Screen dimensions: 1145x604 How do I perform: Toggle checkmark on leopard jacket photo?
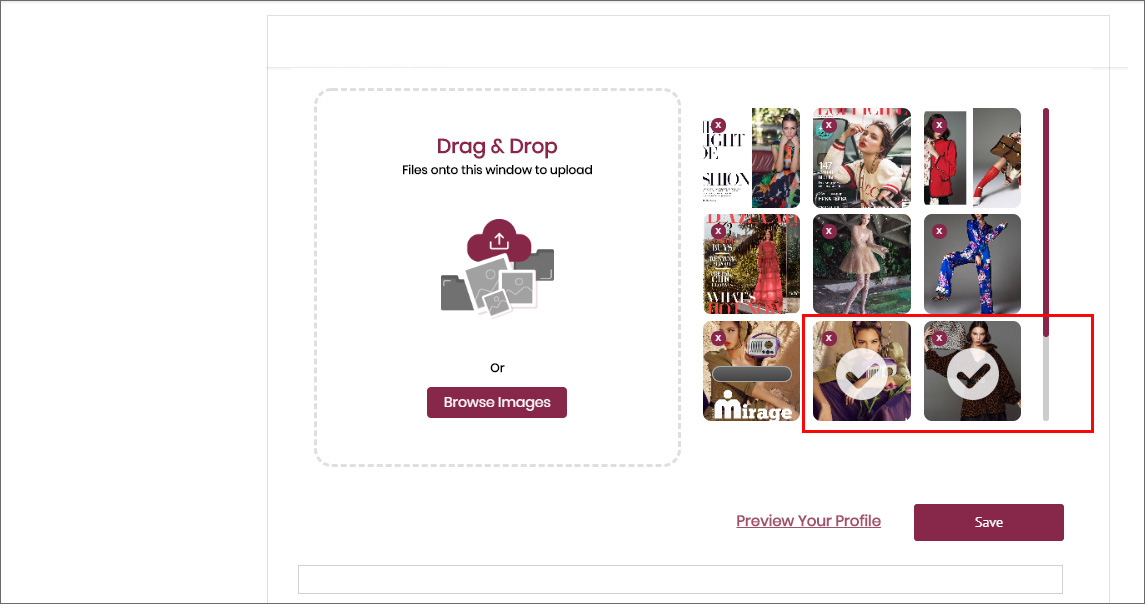[972, 374]
